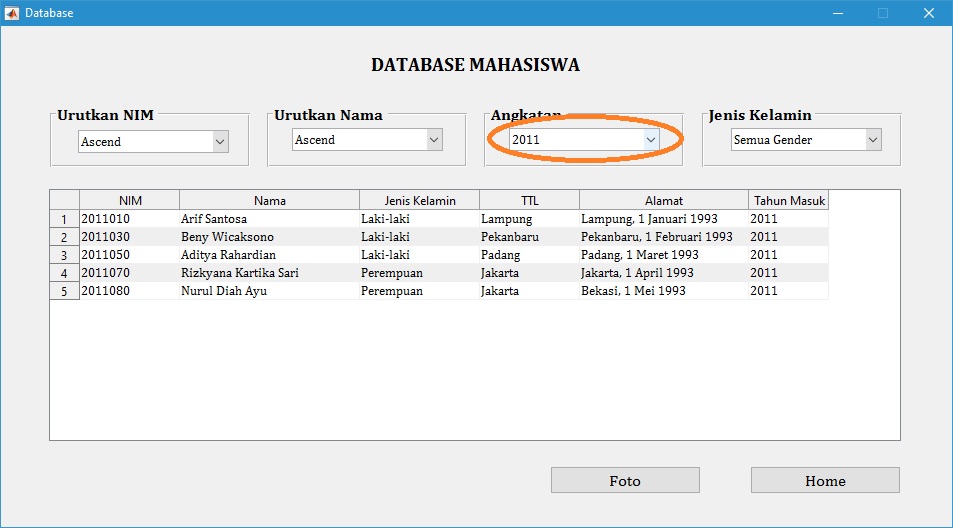Expand the Urutkan Nama sort dropdown
Screen dimensions: 953x528
[367, 140]
